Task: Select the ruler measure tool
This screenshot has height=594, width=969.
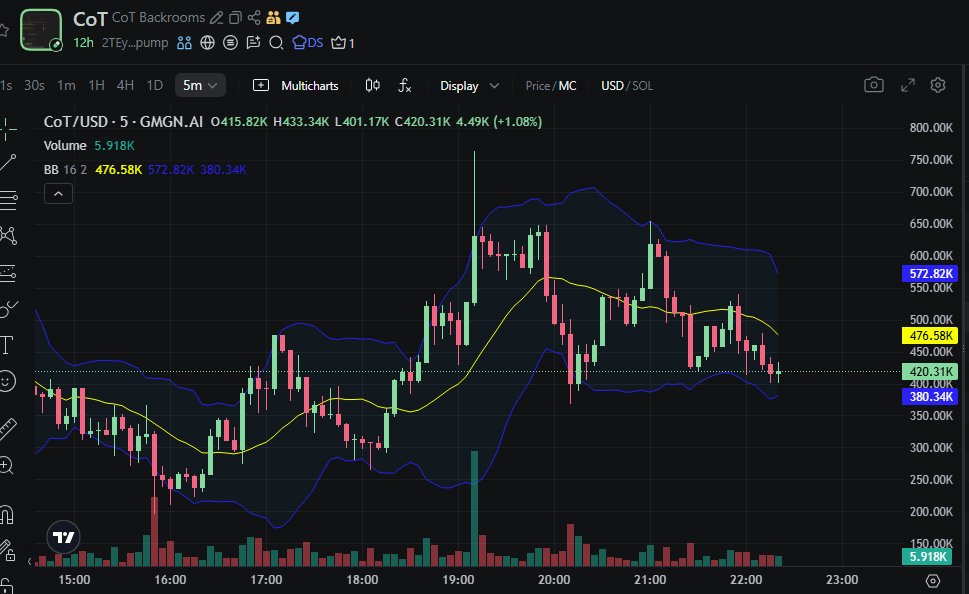Action: 8,429
